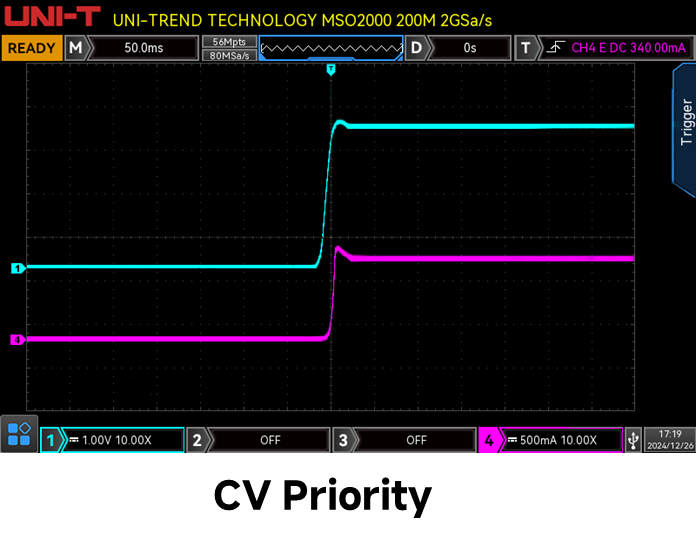Tap the D delay icon
The image size is (696, 543).
click(x=416, y=47)
